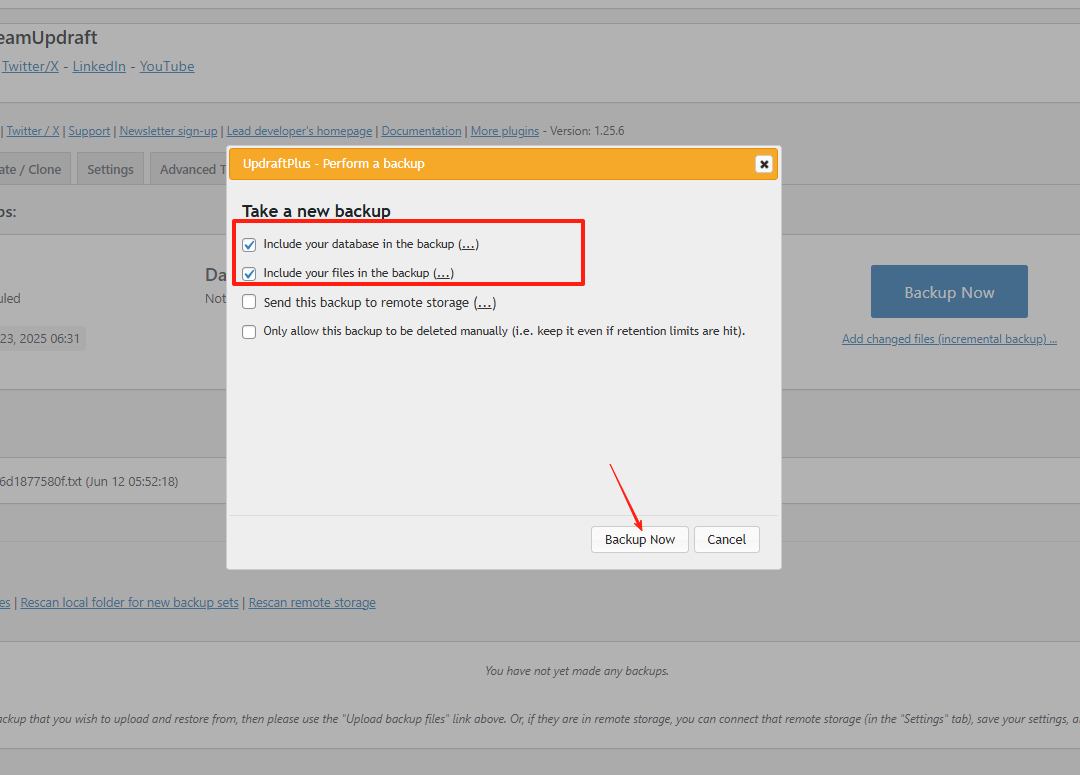
Task: Cancel the backup dialog
Action: pos(726,540)
